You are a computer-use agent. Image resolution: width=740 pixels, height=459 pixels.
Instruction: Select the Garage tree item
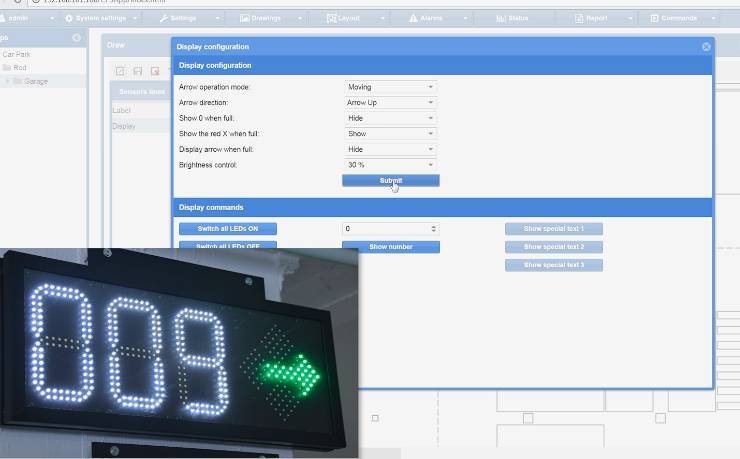point(36,81)
